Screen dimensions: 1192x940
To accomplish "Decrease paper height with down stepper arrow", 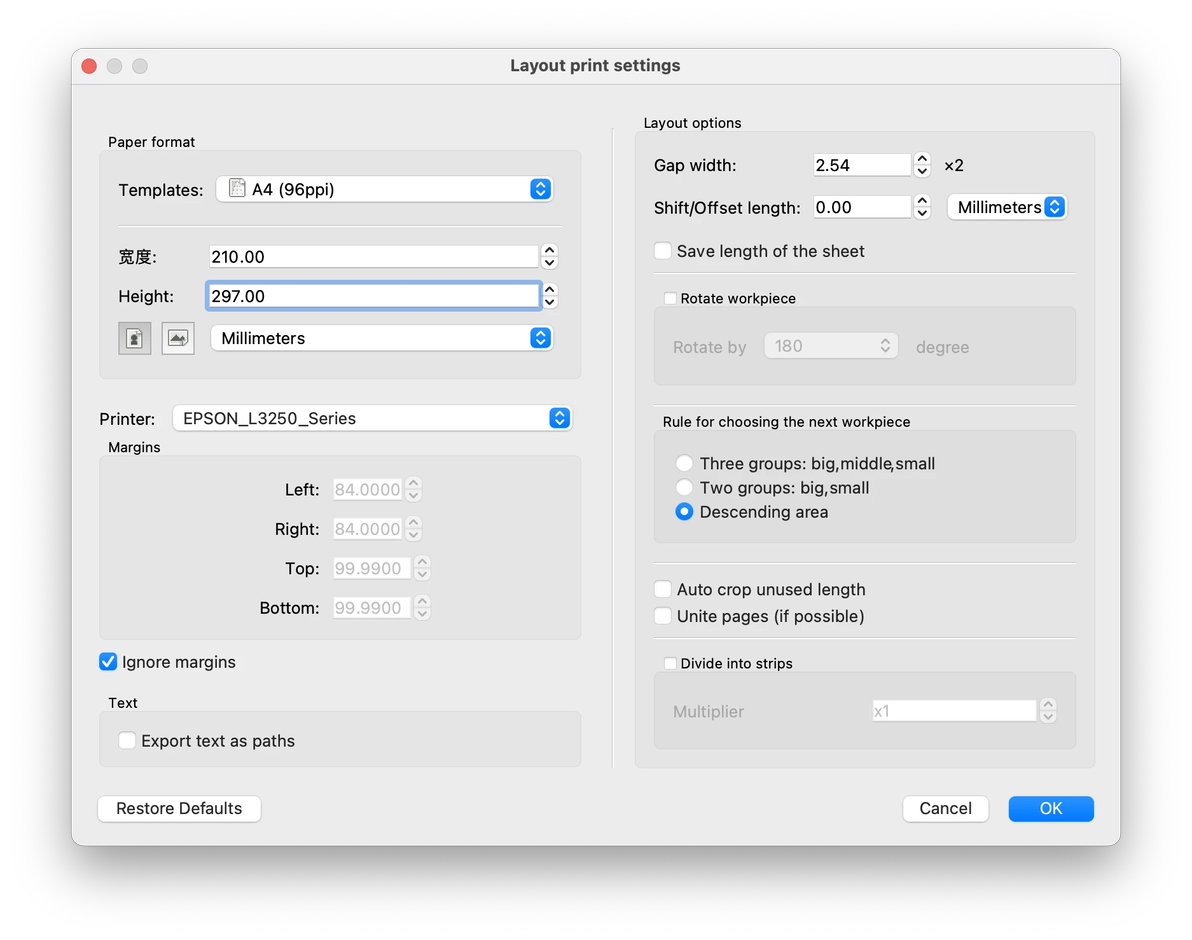I will pos(549,302).
